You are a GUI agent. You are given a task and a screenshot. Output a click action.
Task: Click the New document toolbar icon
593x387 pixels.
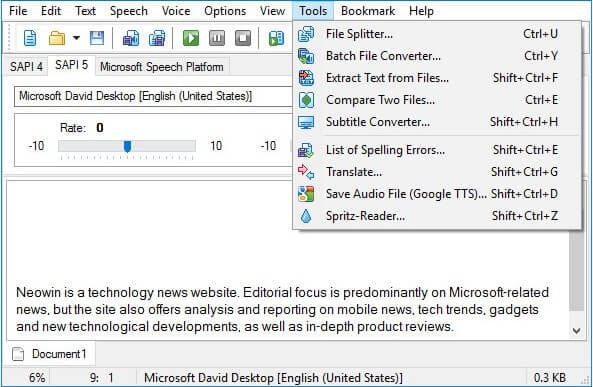pos(30,38)
